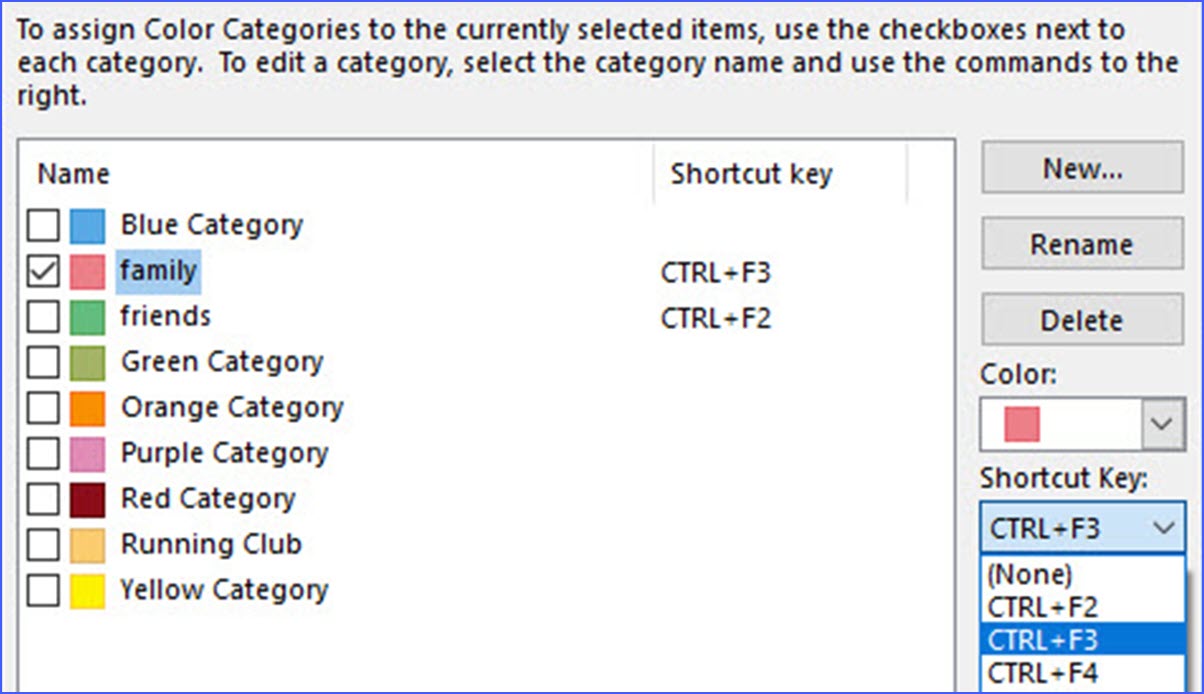1204x694 pixels.
Task: Uncheck the family category checkbox
Action: pos(43,270)
